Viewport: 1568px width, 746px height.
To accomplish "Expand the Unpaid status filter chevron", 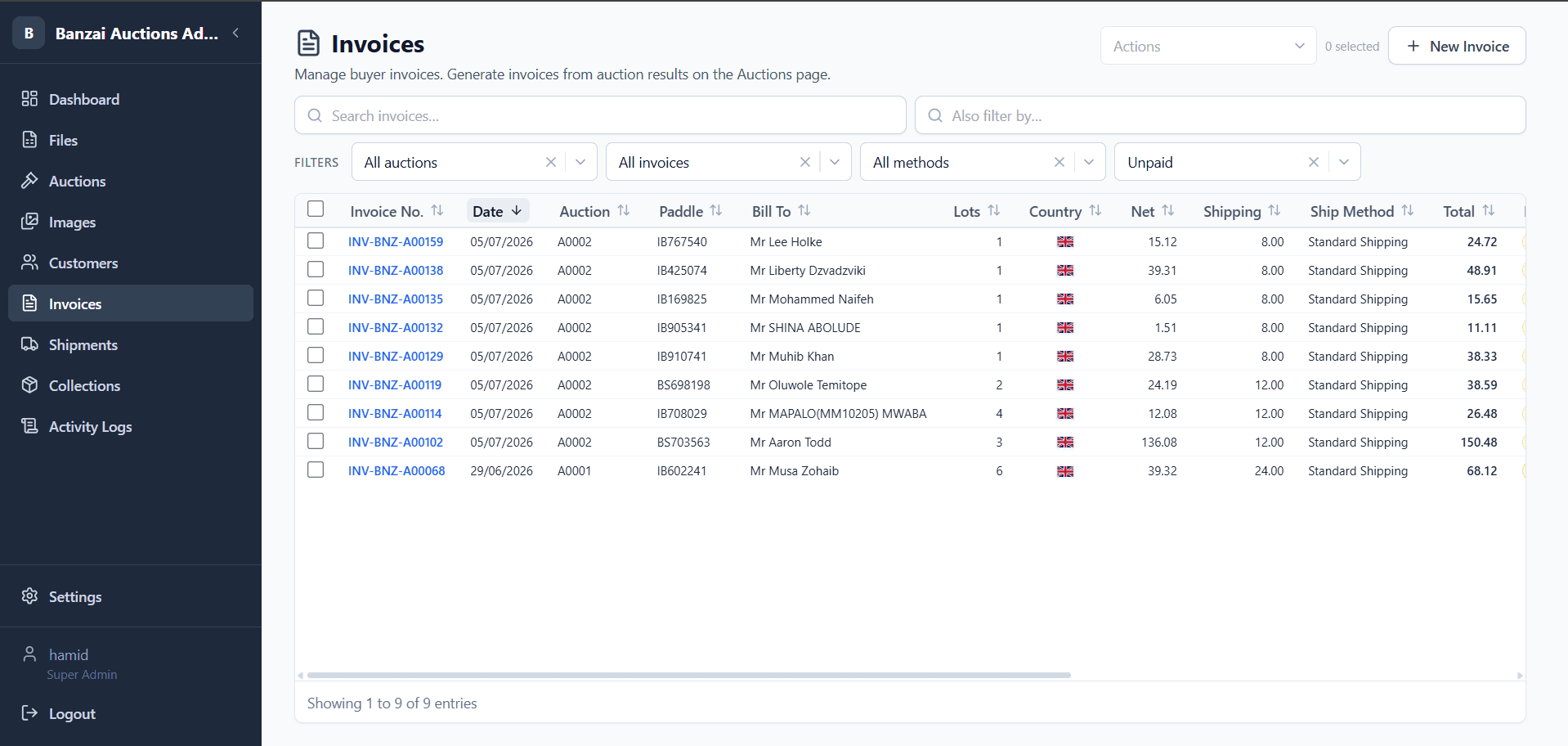I will [1344, 162].
